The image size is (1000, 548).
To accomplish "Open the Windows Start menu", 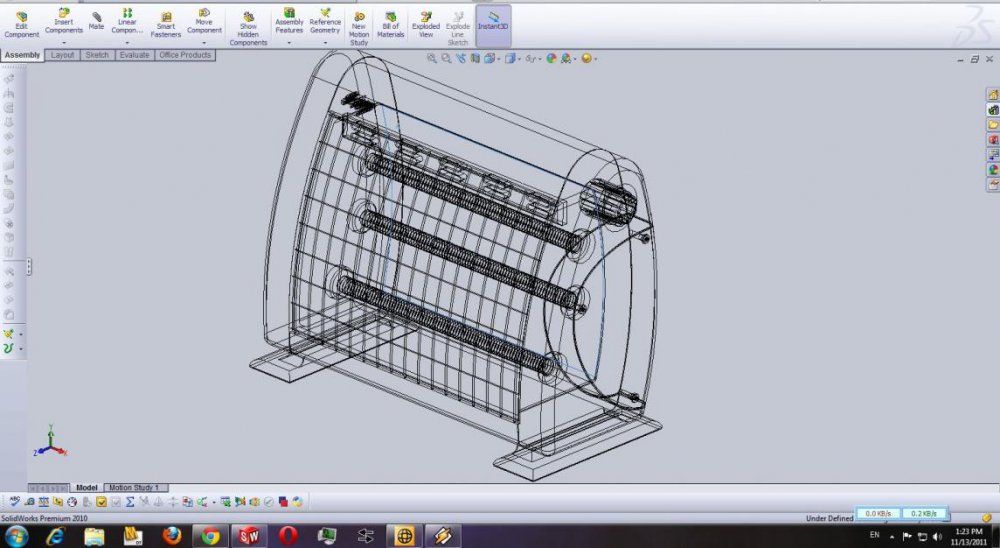I will (16, 536).
